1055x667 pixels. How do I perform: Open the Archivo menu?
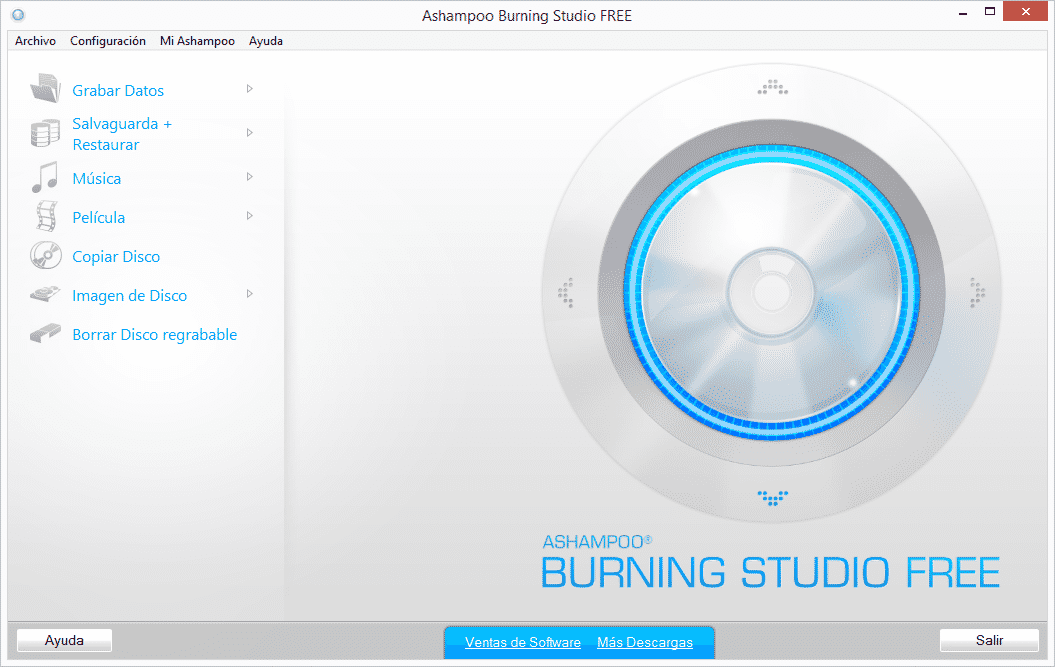pyautogui.click(x=35, y=41)
